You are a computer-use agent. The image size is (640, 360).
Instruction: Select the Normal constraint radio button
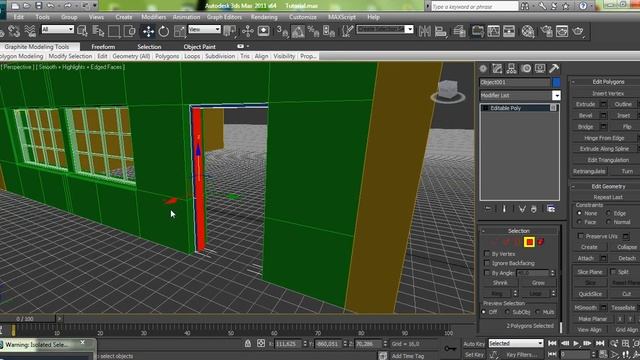click(x=608, y=222)
